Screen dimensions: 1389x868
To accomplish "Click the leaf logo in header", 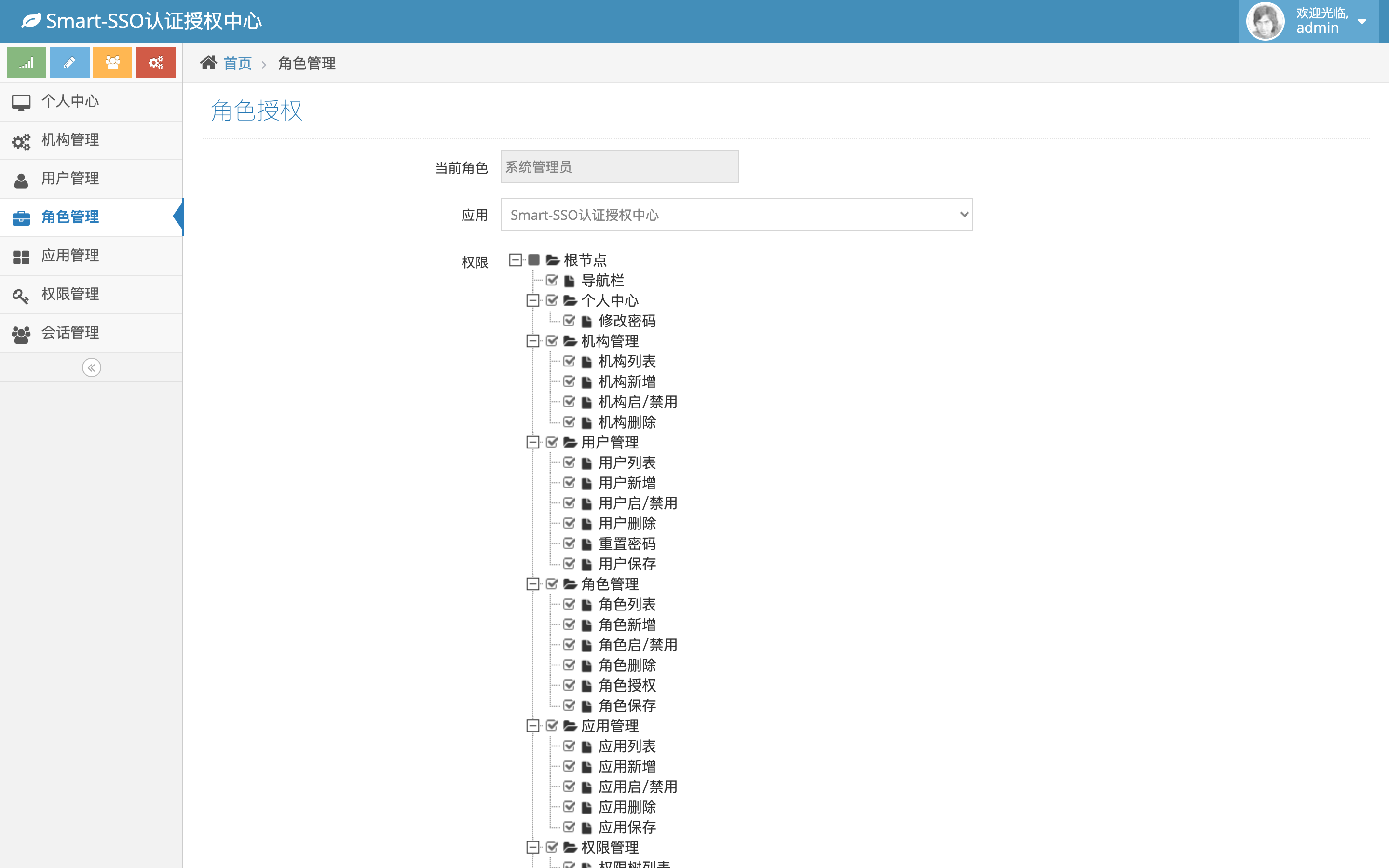I will (x=31, y=21).
